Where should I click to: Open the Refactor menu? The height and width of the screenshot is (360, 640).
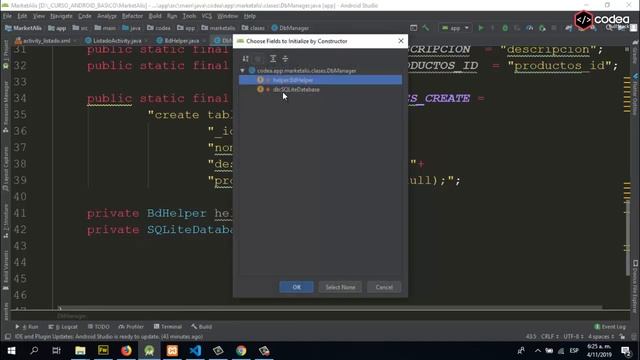(x=132, y=16)
